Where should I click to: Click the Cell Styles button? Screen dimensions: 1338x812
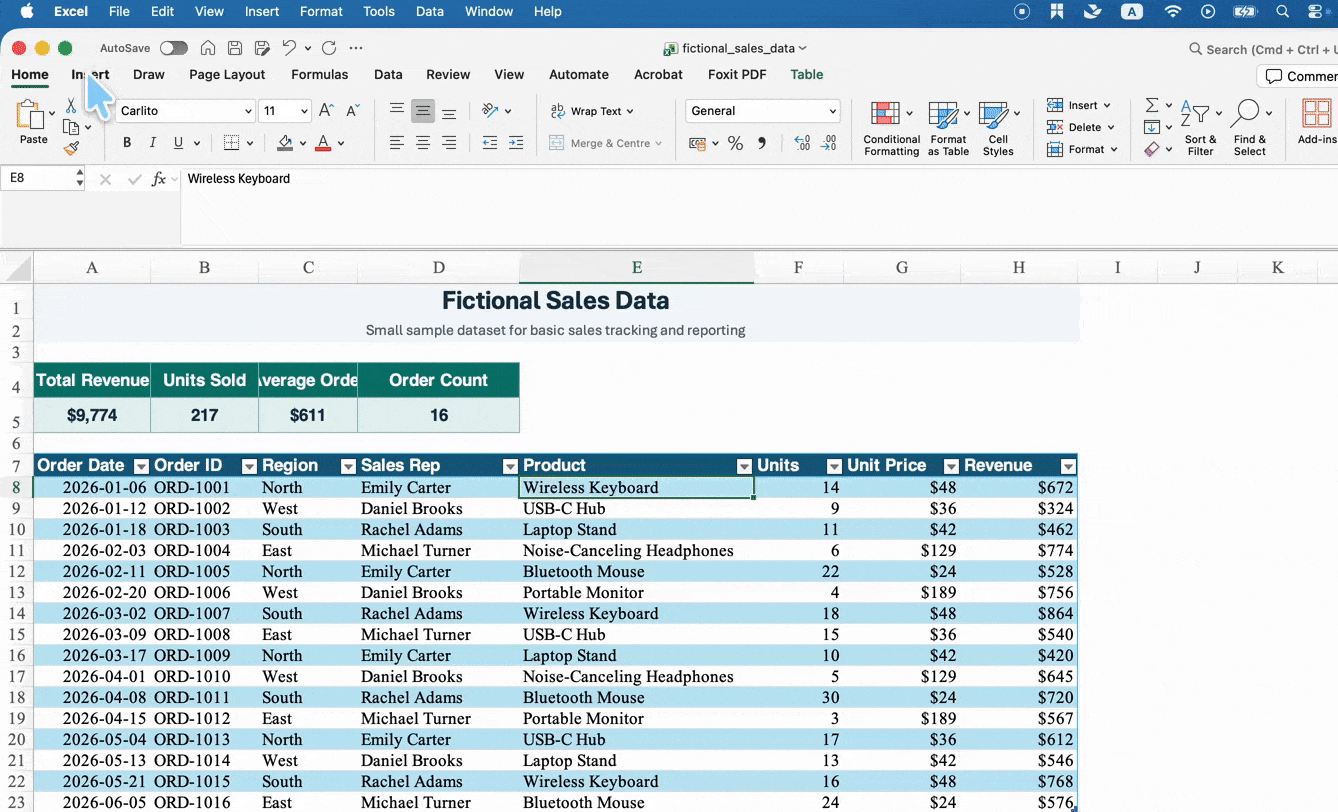998,128
